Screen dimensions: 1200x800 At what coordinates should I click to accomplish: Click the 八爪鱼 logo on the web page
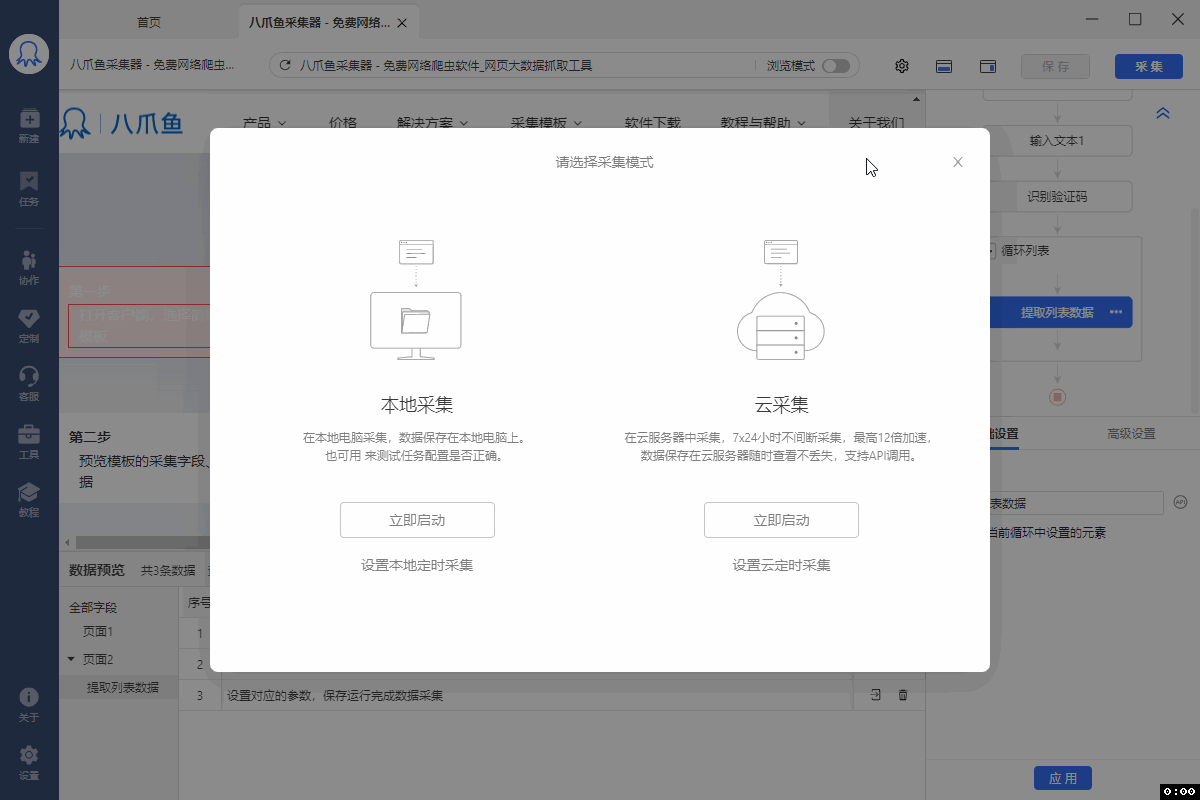122,123
